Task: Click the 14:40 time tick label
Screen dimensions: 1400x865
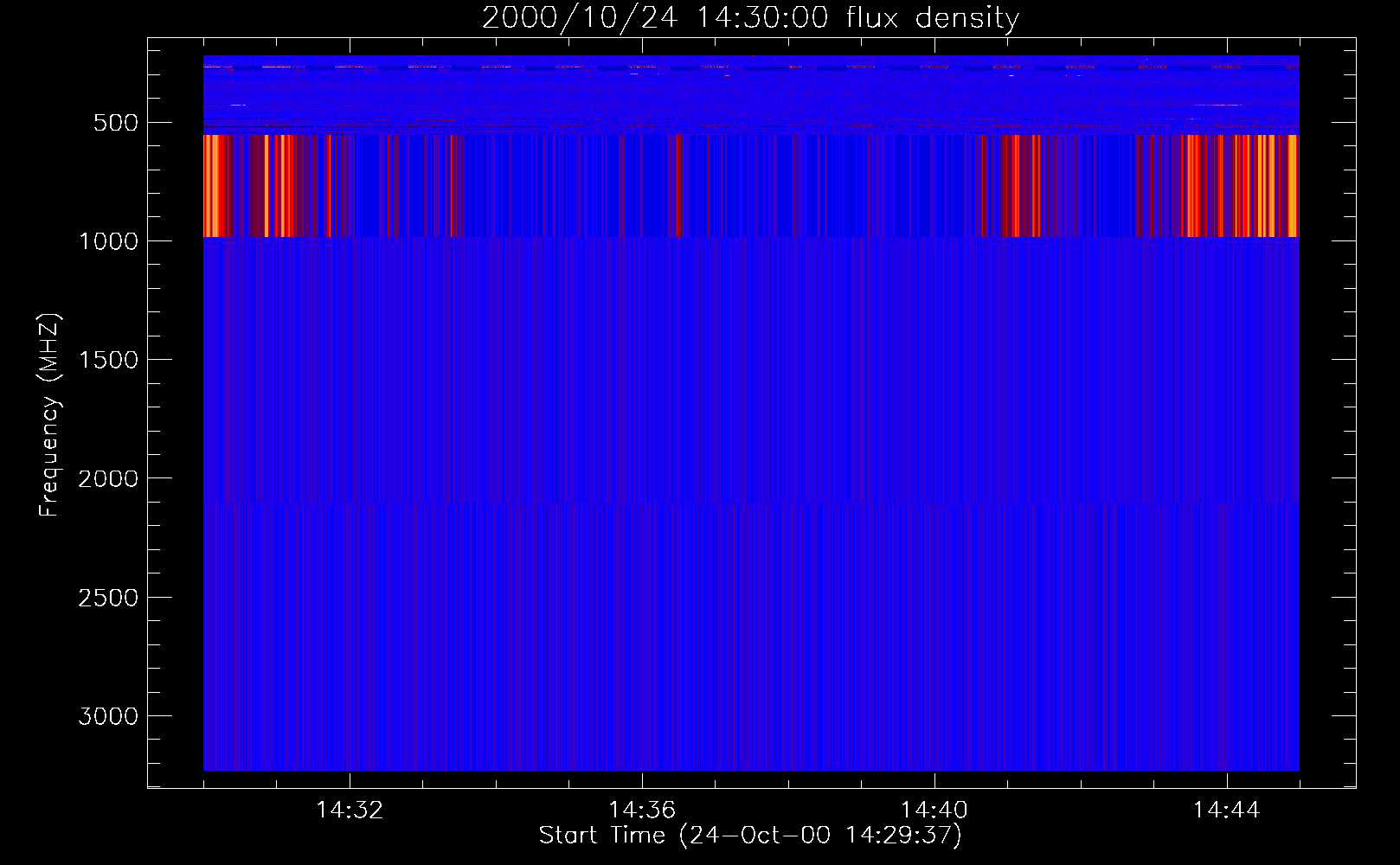Action: [934, 811]
